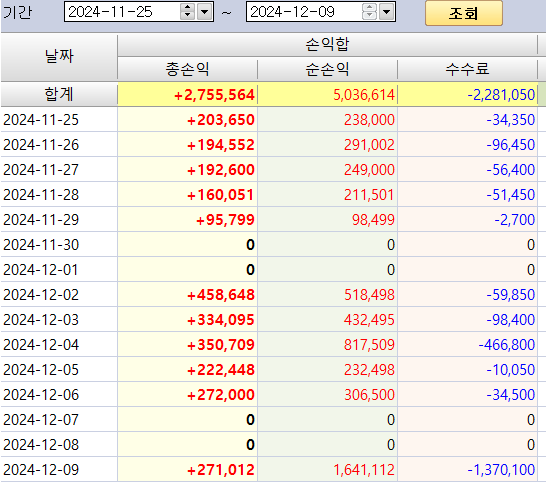Select the 2024-11-25 date row
546x488 pixels.
pyautogui.click(x=59, y=120)
